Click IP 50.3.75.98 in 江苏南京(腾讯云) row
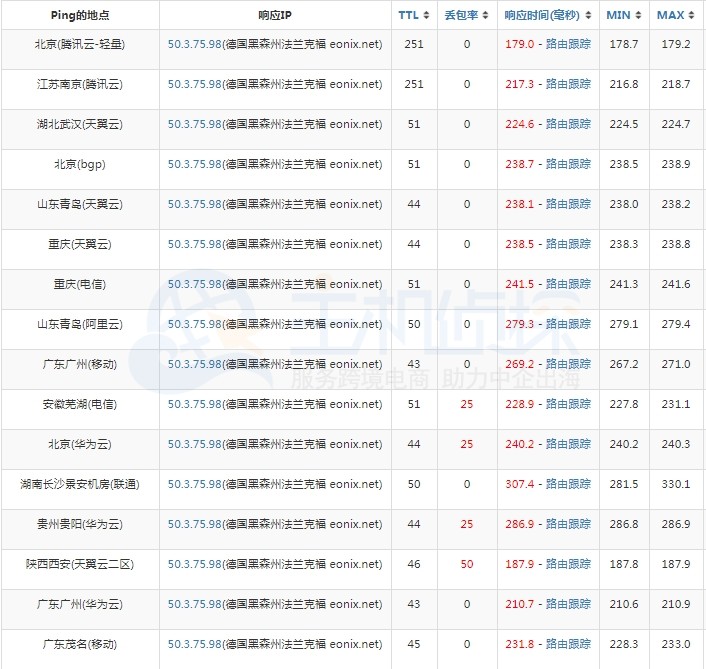The image size is (706, 669). (x=195, y=84)
